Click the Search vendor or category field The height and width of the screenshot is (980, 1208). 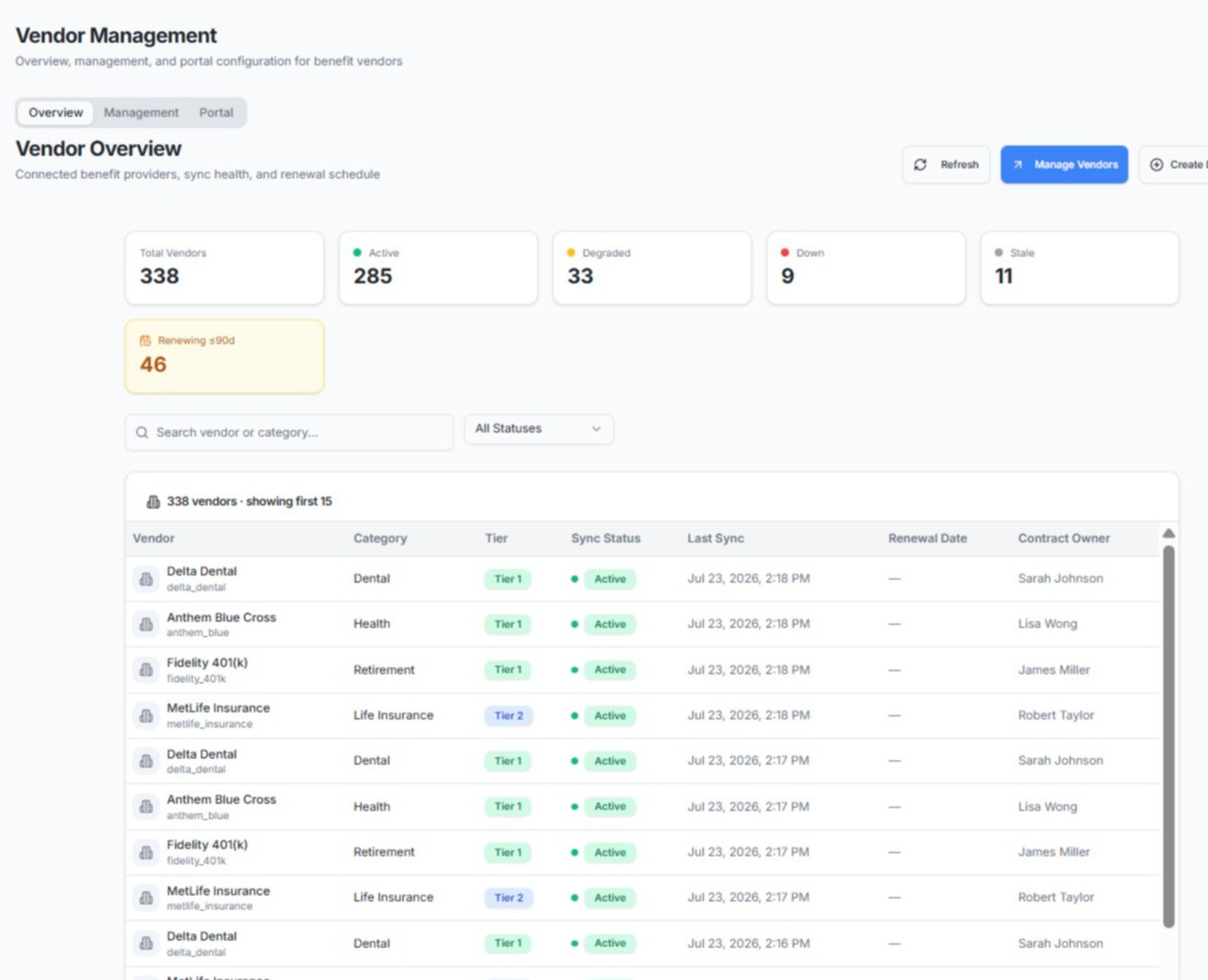pyautogui.click(x=289, y=432)
